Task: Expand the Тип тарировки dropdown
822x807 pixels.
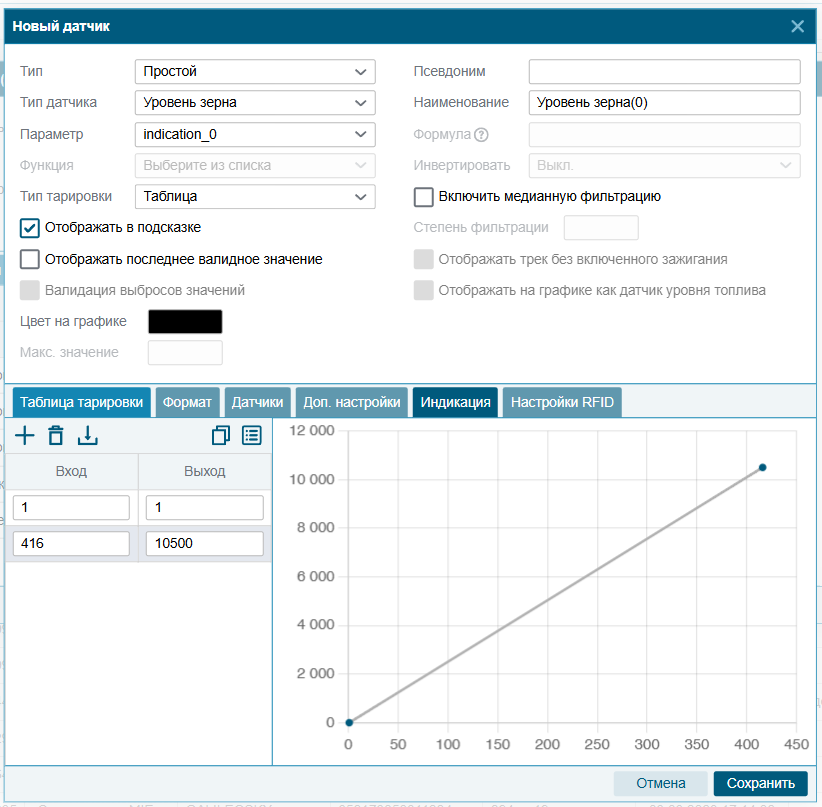Action: pyautogui.click(x=255, y=197)
